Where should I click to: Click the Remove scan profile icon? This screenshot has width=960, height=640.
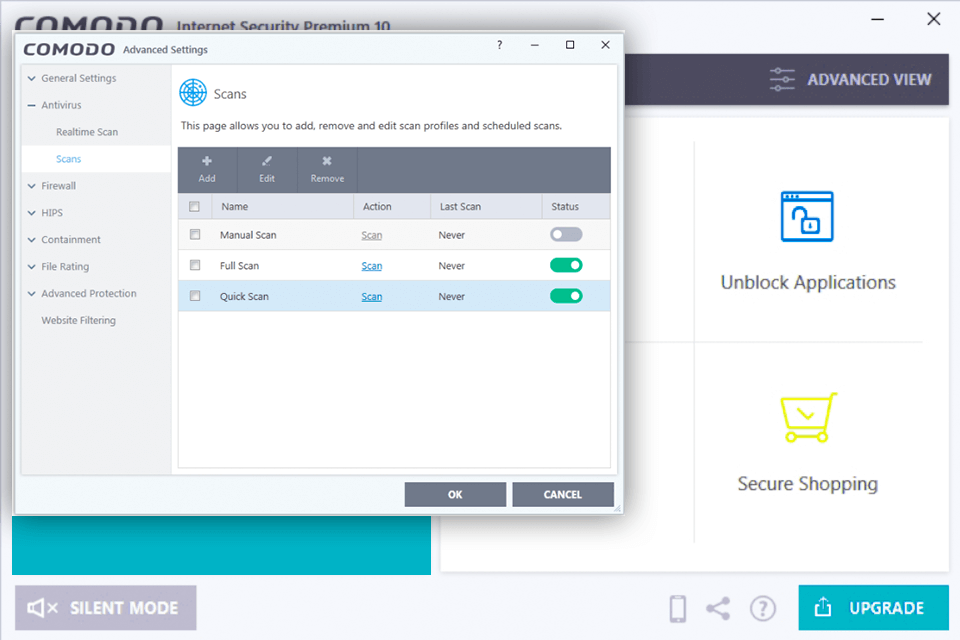327,161
